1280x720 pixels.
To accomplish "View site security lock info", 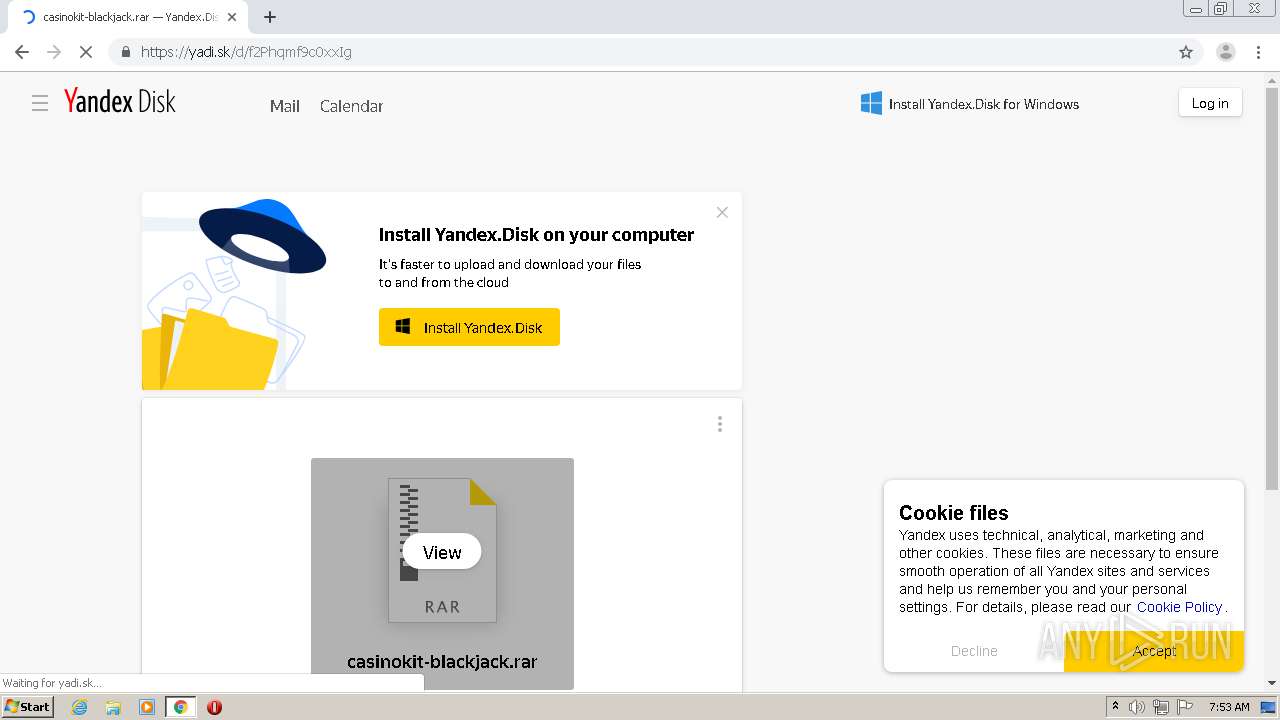I will tap(125, 52).
